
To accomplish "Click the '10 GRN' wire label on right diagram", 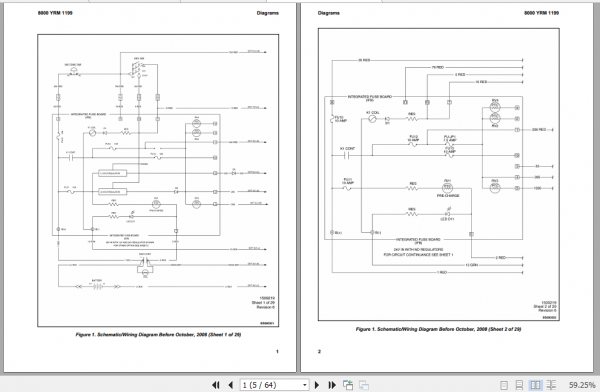I will pos(471,265).
